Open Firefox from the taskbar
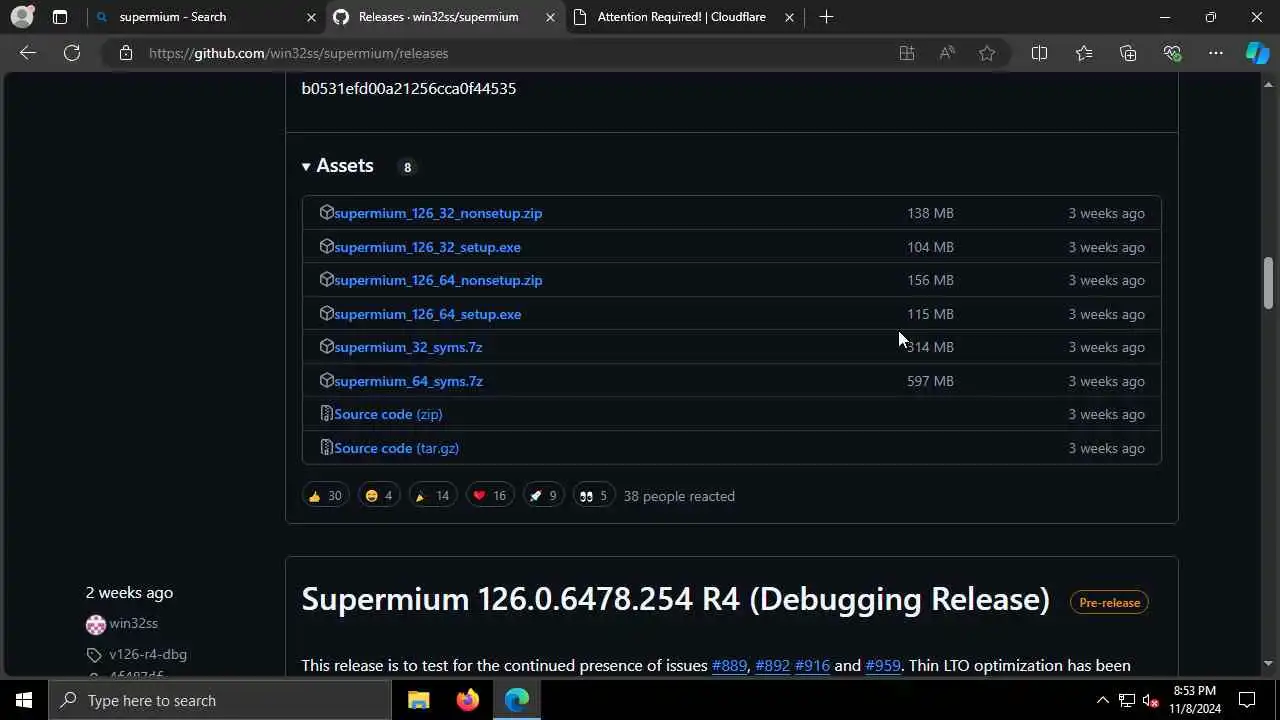Viewport: 1280px width, 720px height. 467,700
